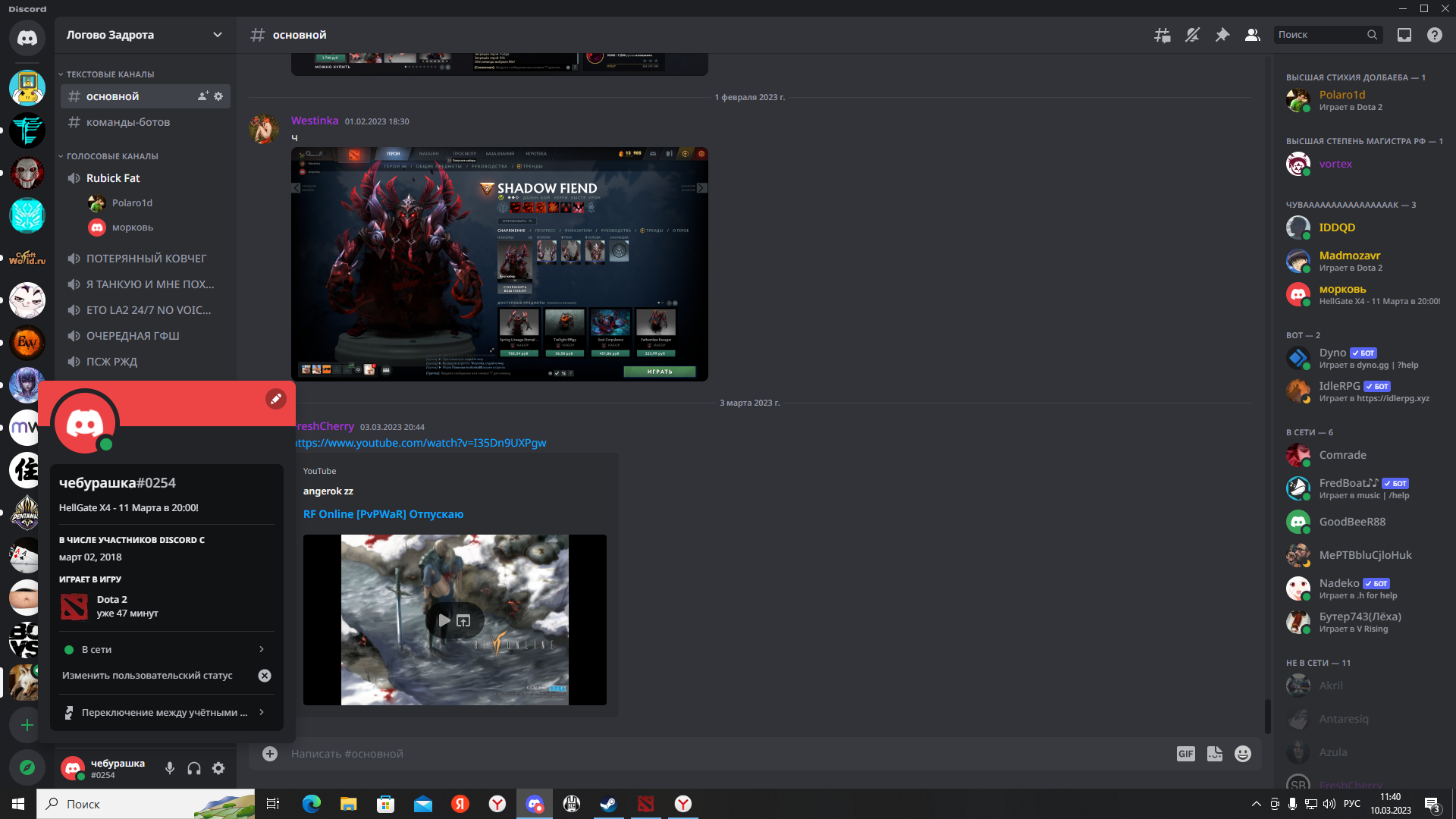Image resolution: width=1456 pixels, height=819 pixels.
Task: Click Изменить пользовательский статус
Action: click(x=147, y=676)
